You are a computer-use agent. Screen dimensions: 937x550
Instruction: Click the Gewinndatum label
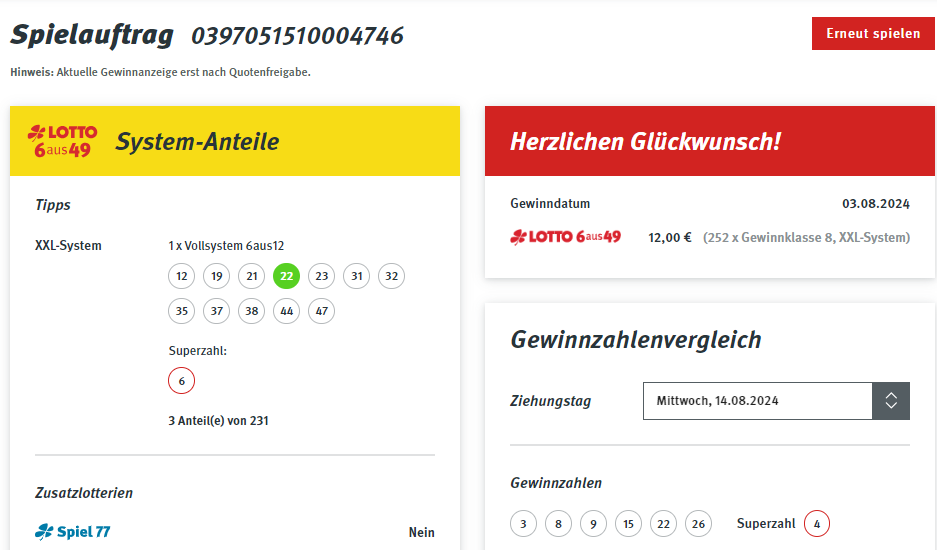click(x=550, y=204)
